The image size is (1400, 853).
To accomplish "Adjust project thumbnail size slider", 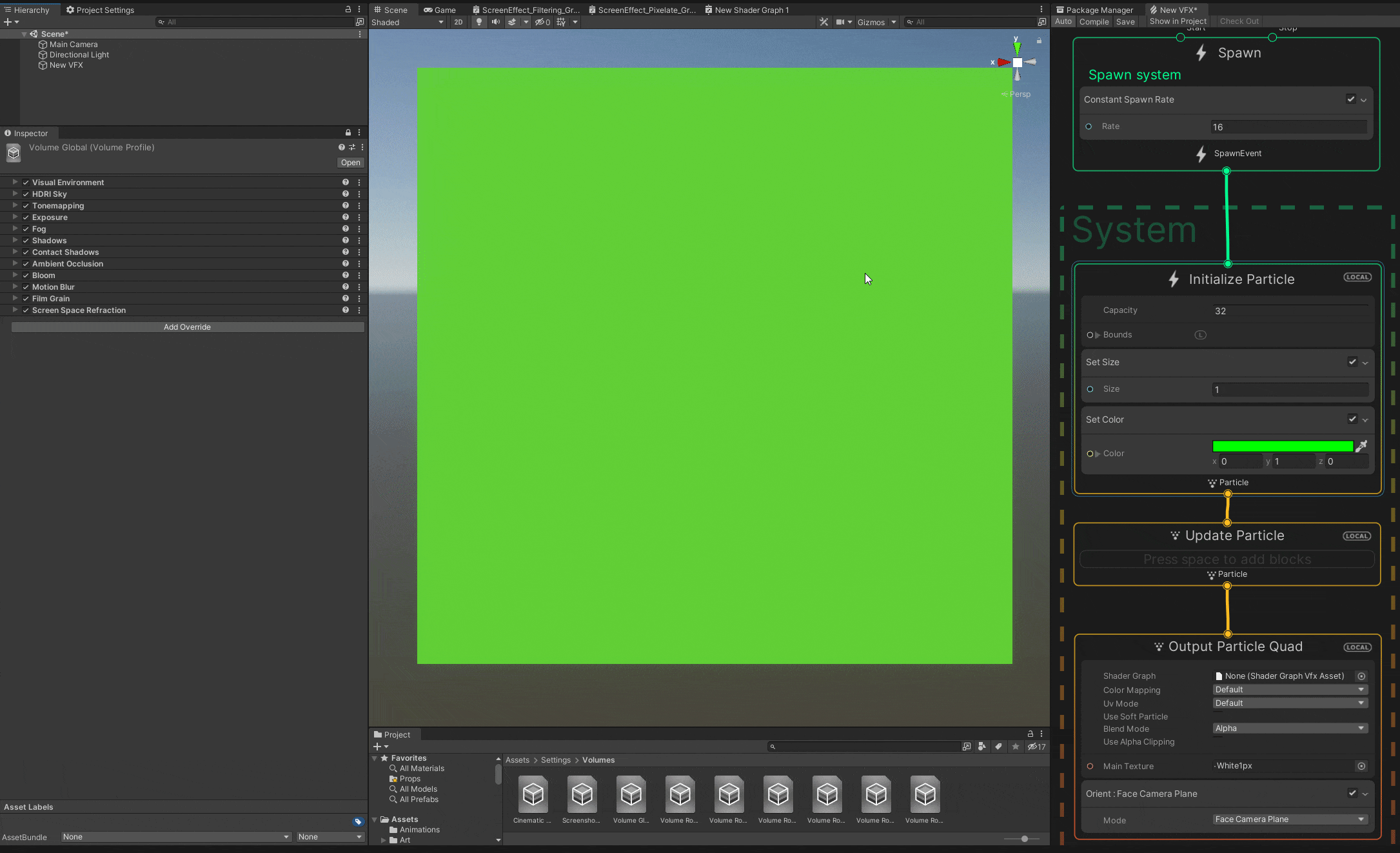I will click(1024, 839).
